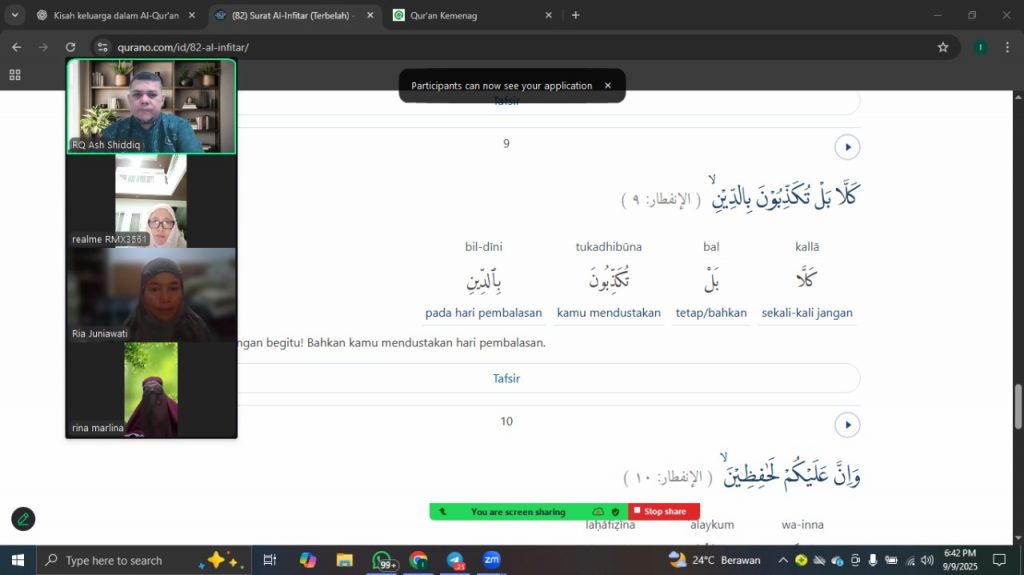The width and height of the screenshot is (1024, 575).
Task: Open Telegram from the taskbar
Action: tap(455, 560)
